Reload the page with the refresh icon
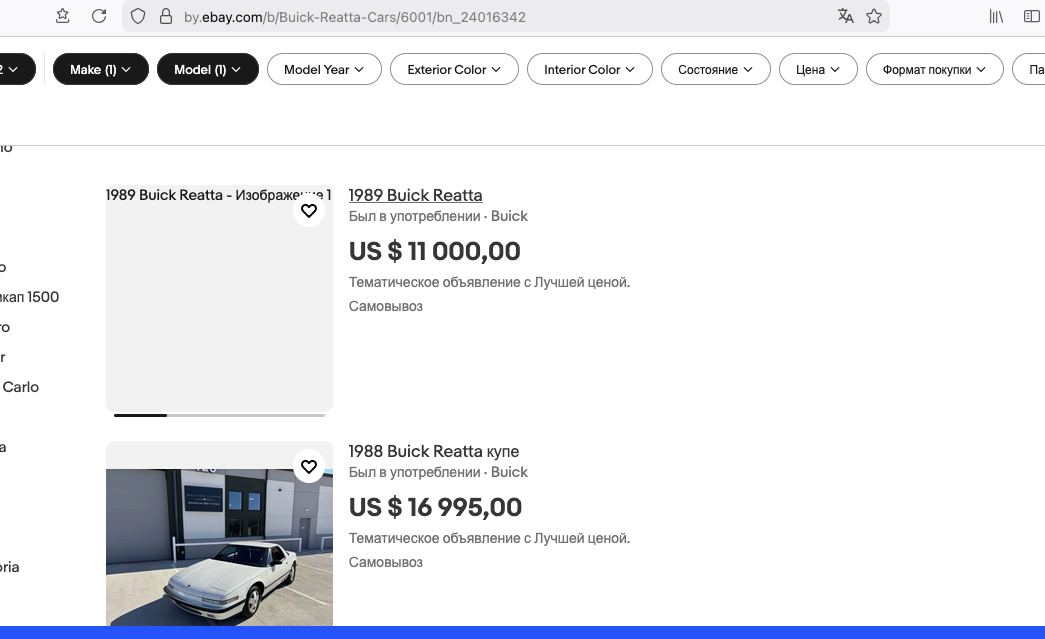1045x639 pixels. tap(99, 16)
